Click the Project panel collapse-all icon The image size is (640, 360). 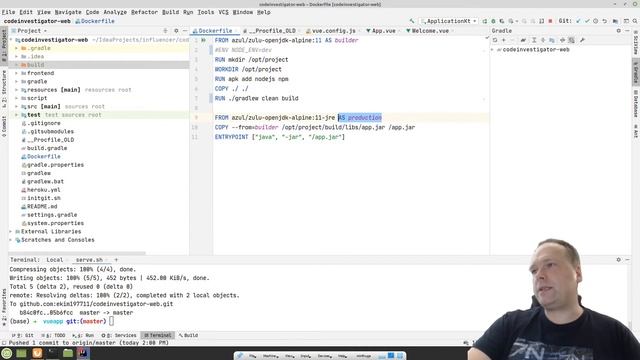point(165,31)
